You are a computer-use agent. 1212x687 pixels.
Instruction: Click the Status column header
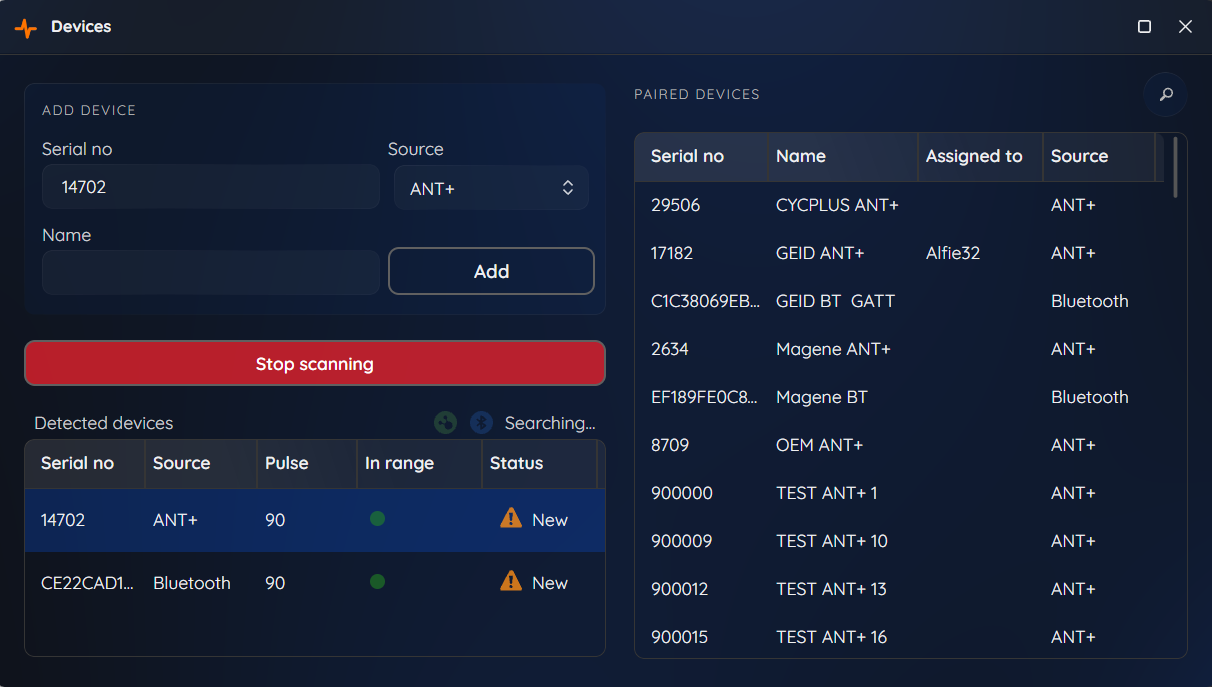540,464
